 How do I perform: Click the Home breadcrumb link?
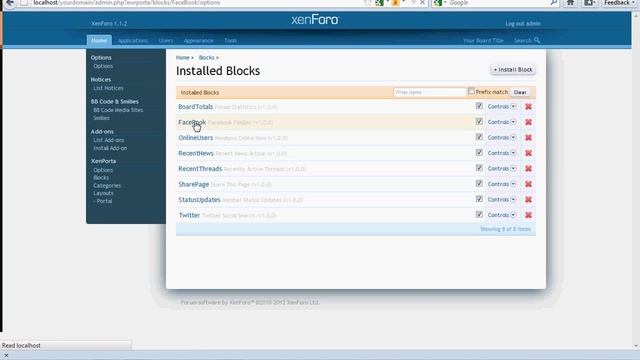coord(182,58)
